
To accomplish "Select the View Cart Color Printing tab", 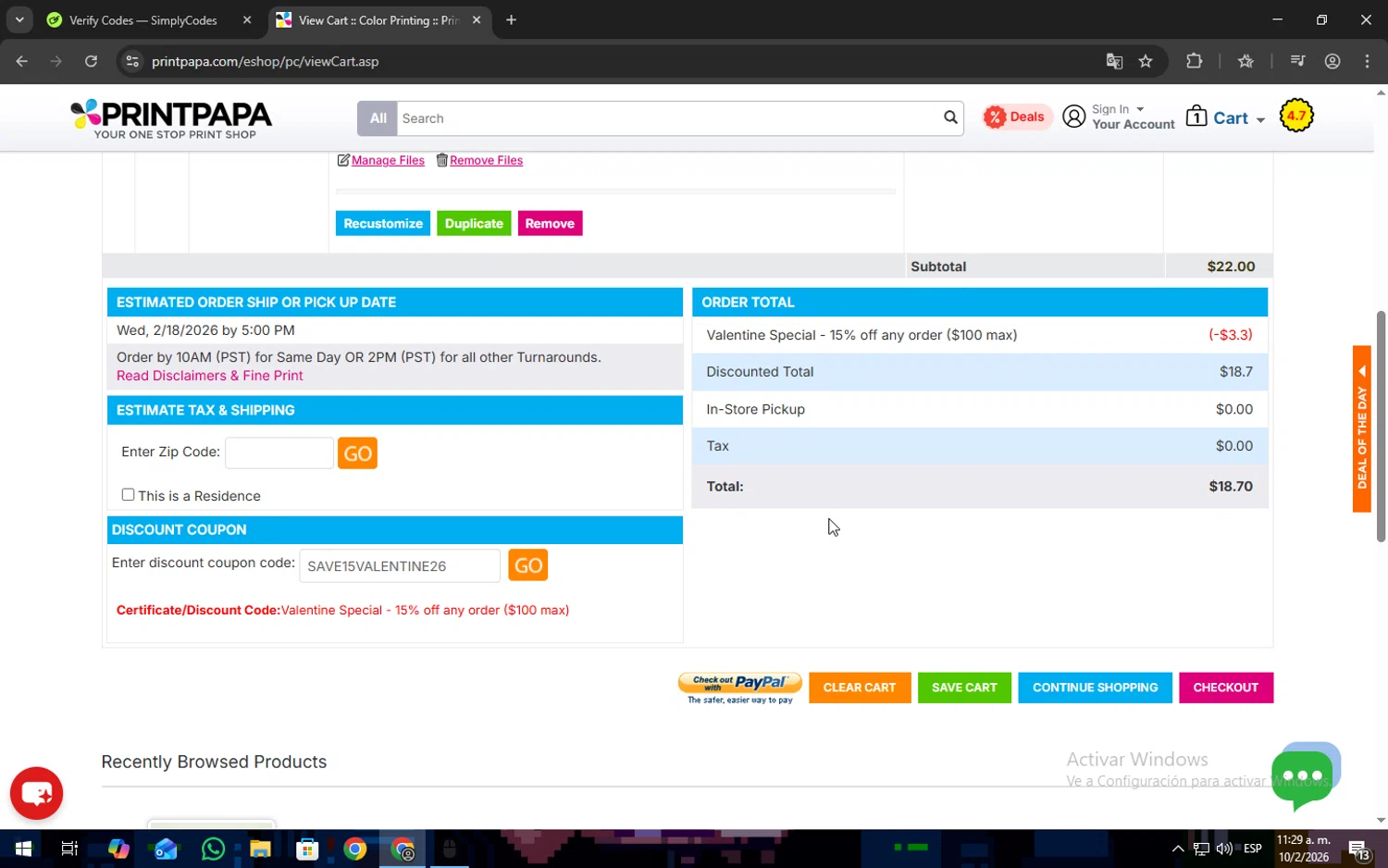I will click(379, 19).
